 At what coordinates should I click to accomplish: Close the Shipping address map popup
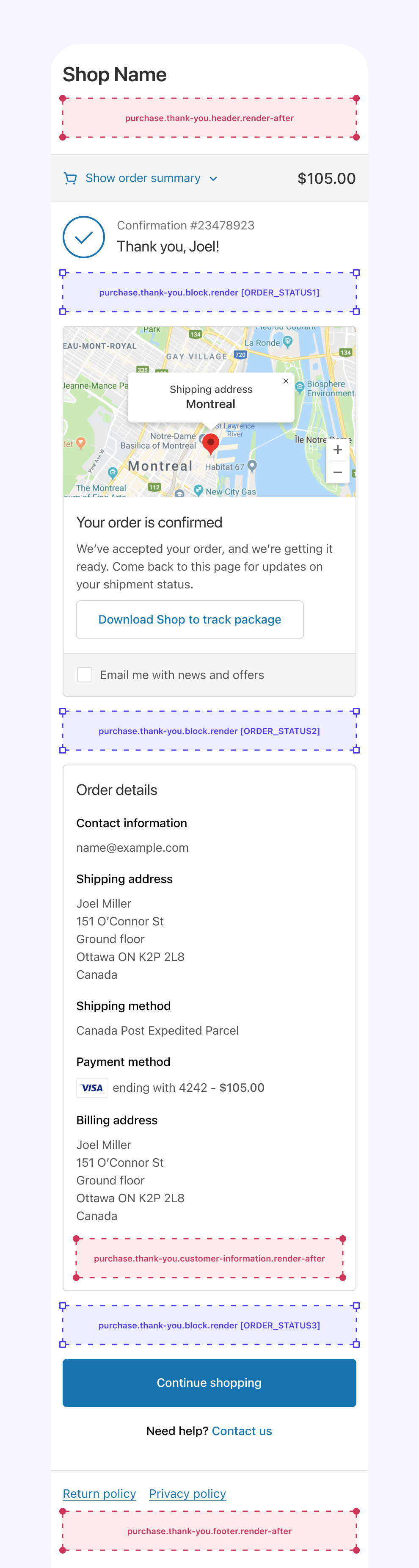click(286, 381)
